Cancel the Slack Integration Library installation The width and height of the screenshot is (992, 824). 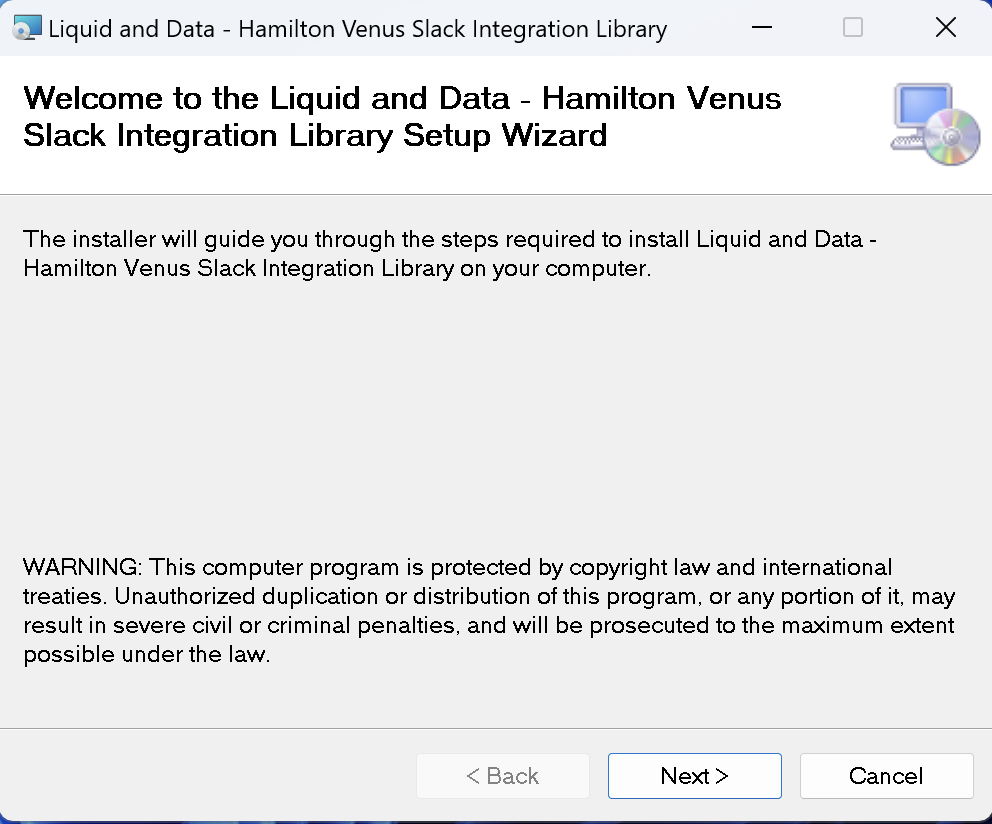pos(886,776)
